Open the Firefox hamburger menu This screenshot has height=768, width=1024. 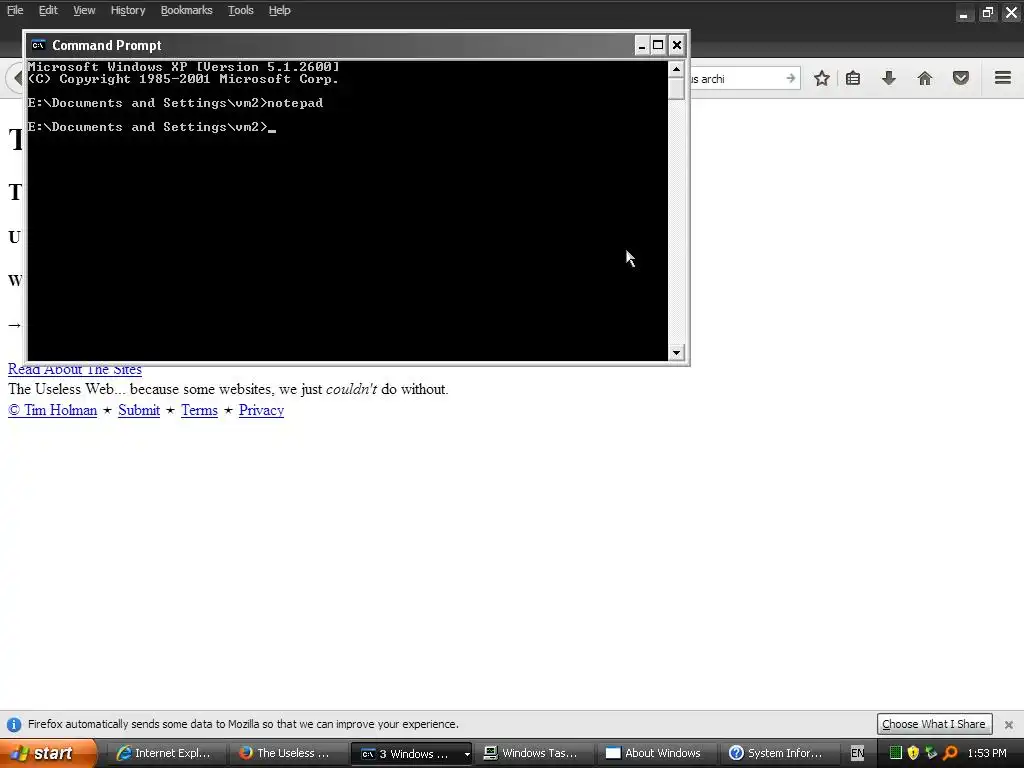(x=1003, y=78)
